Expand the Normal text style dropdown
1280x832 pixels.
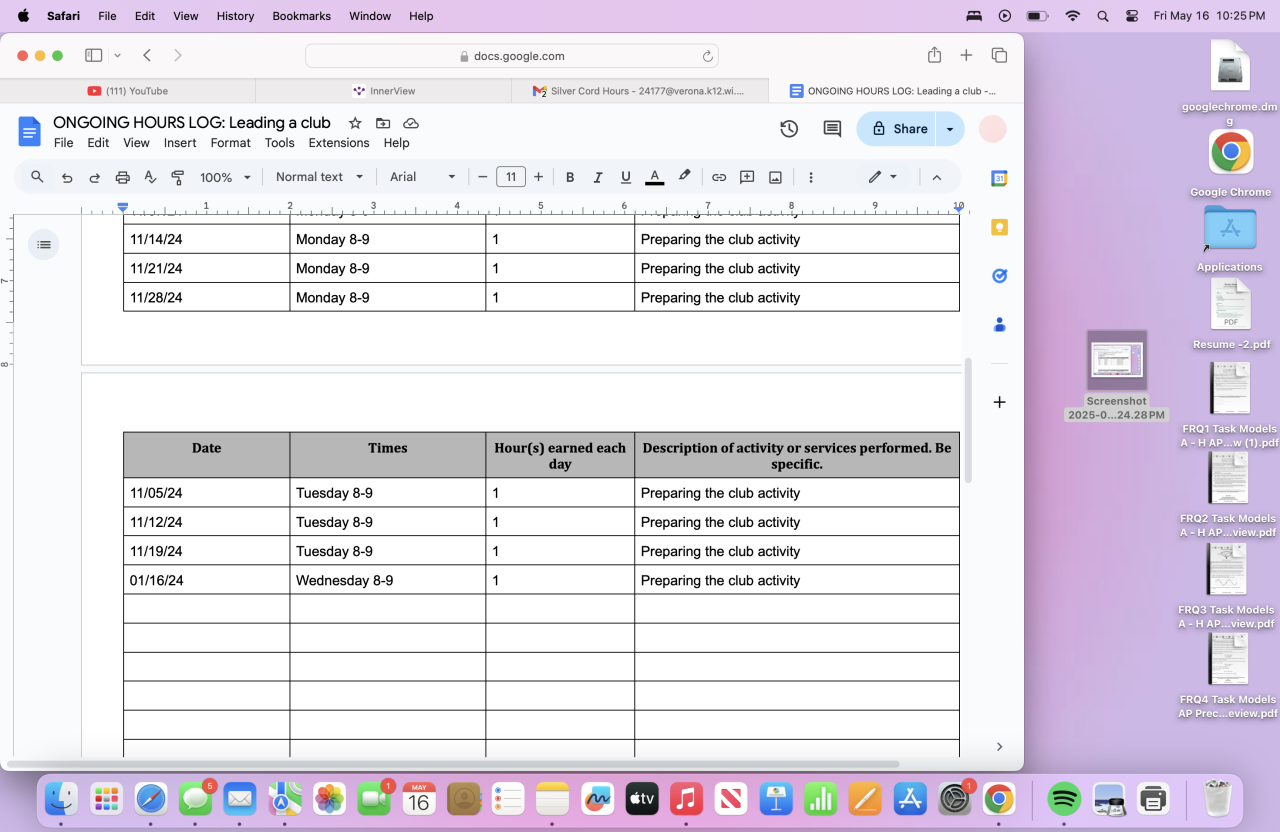(x=319, y=177)
